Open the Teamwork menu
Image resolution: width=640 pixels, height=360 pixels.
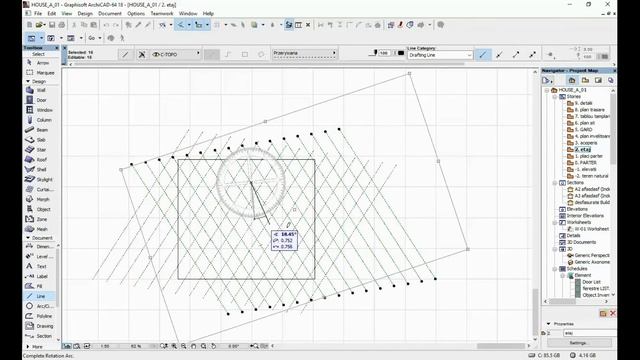pos(162,13)
